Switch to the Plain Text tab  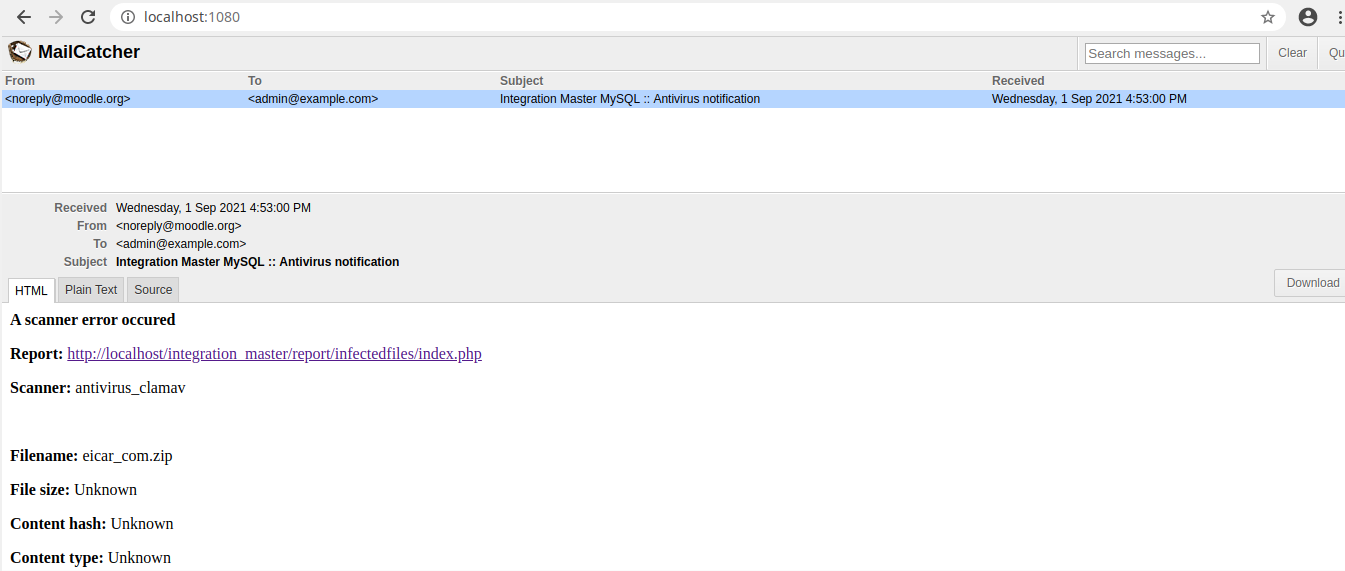pos(91,290)
